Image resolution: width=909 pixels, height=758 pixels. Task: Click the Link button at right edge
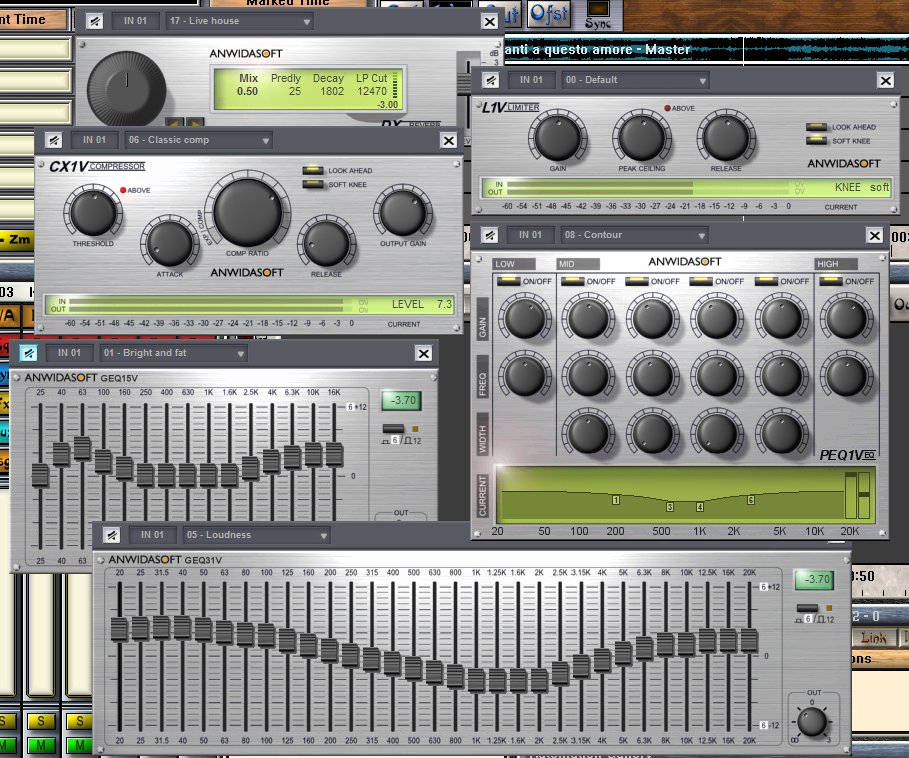pyautogui.click(x=873, y=638)
